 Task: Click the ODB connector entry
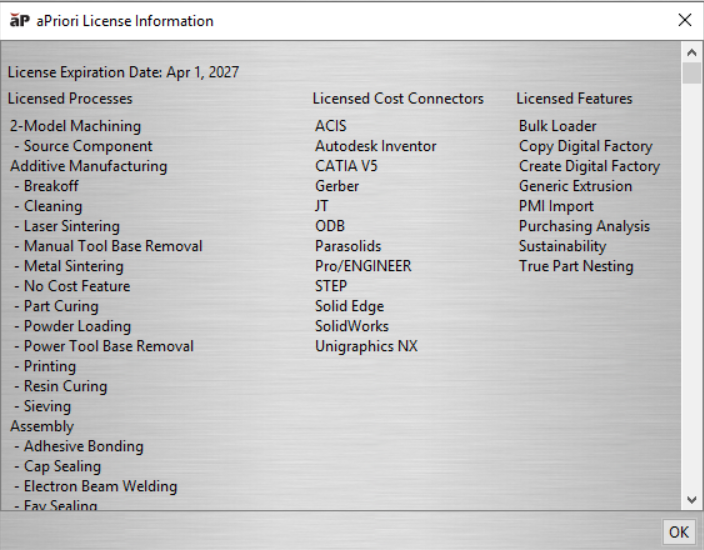click(330, 226)
